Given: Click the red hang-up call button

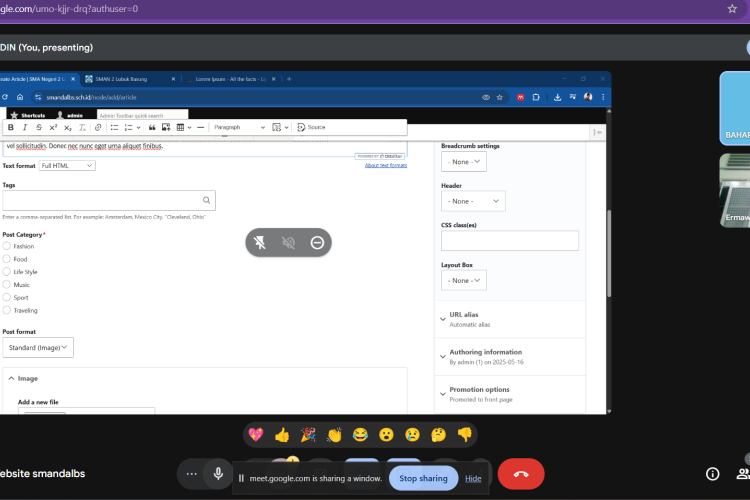Looking at the screenshot, I should 520,474.
